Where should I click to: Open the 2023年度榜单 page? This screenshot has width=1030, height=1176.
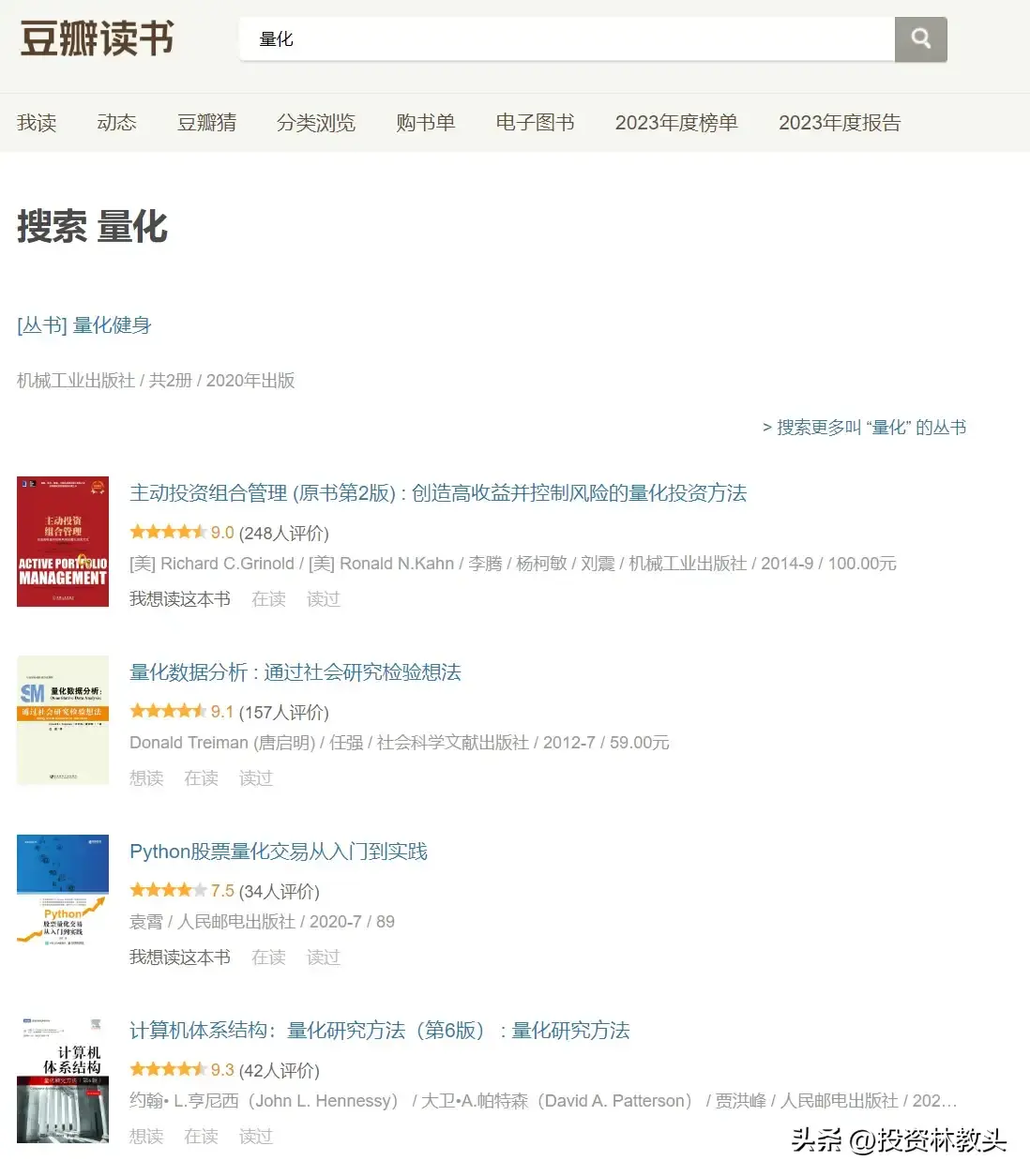676,123
